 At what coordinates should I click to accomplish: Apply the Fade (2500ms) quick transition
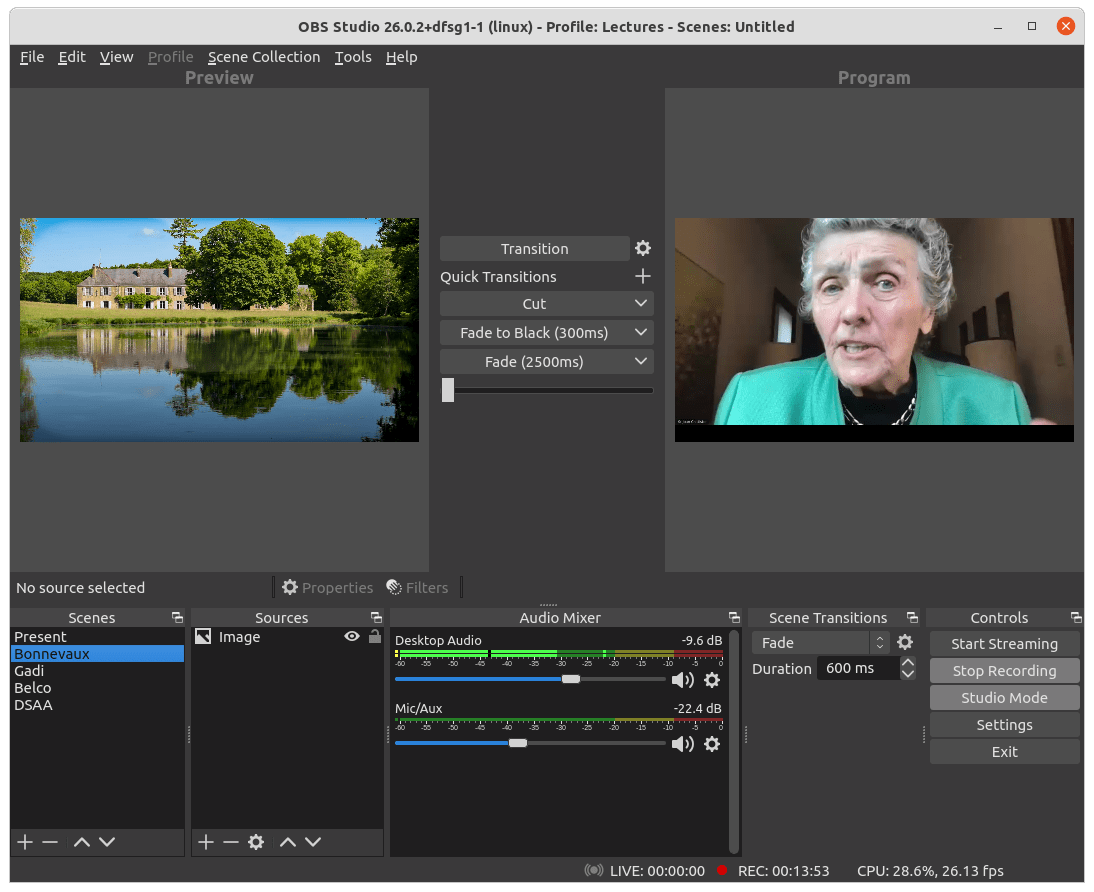click(x=534, y=362)
